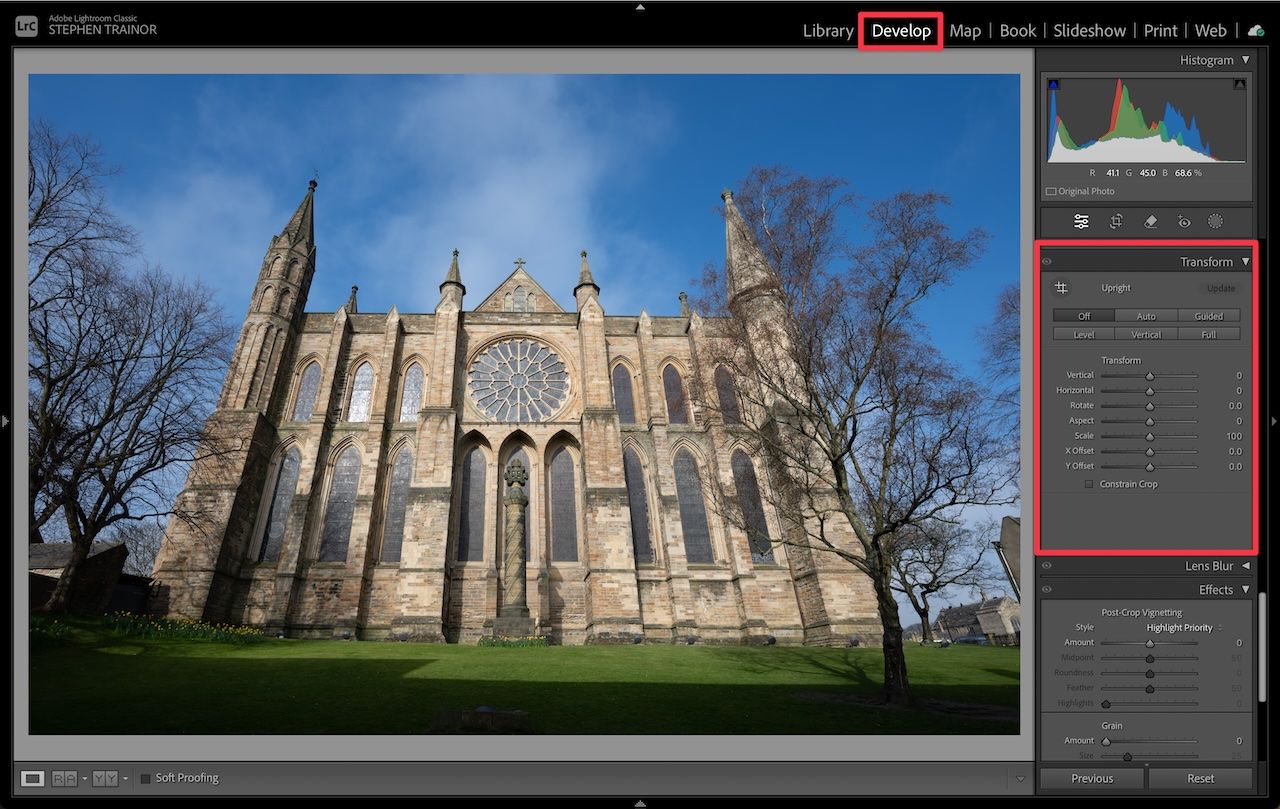Click the Grain Amount slider handle

click(1106, 741)
